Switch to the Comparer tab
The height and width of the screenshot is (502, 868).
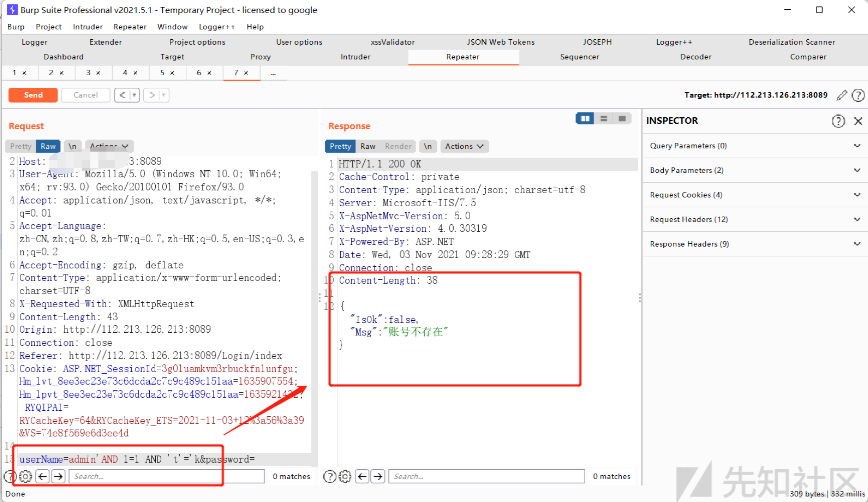click(808, 57)
